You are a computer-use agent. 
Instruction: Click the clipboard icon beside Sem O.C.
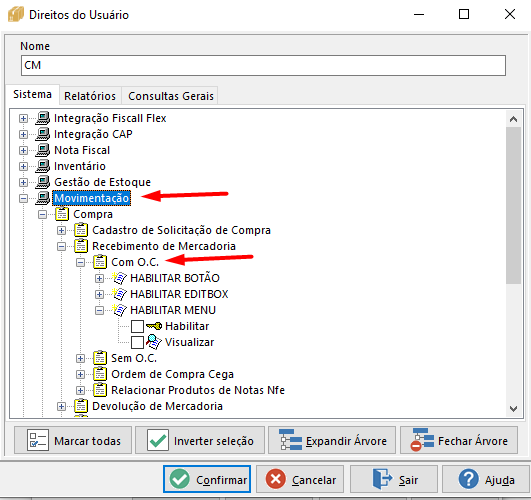[x=100, y=358]
